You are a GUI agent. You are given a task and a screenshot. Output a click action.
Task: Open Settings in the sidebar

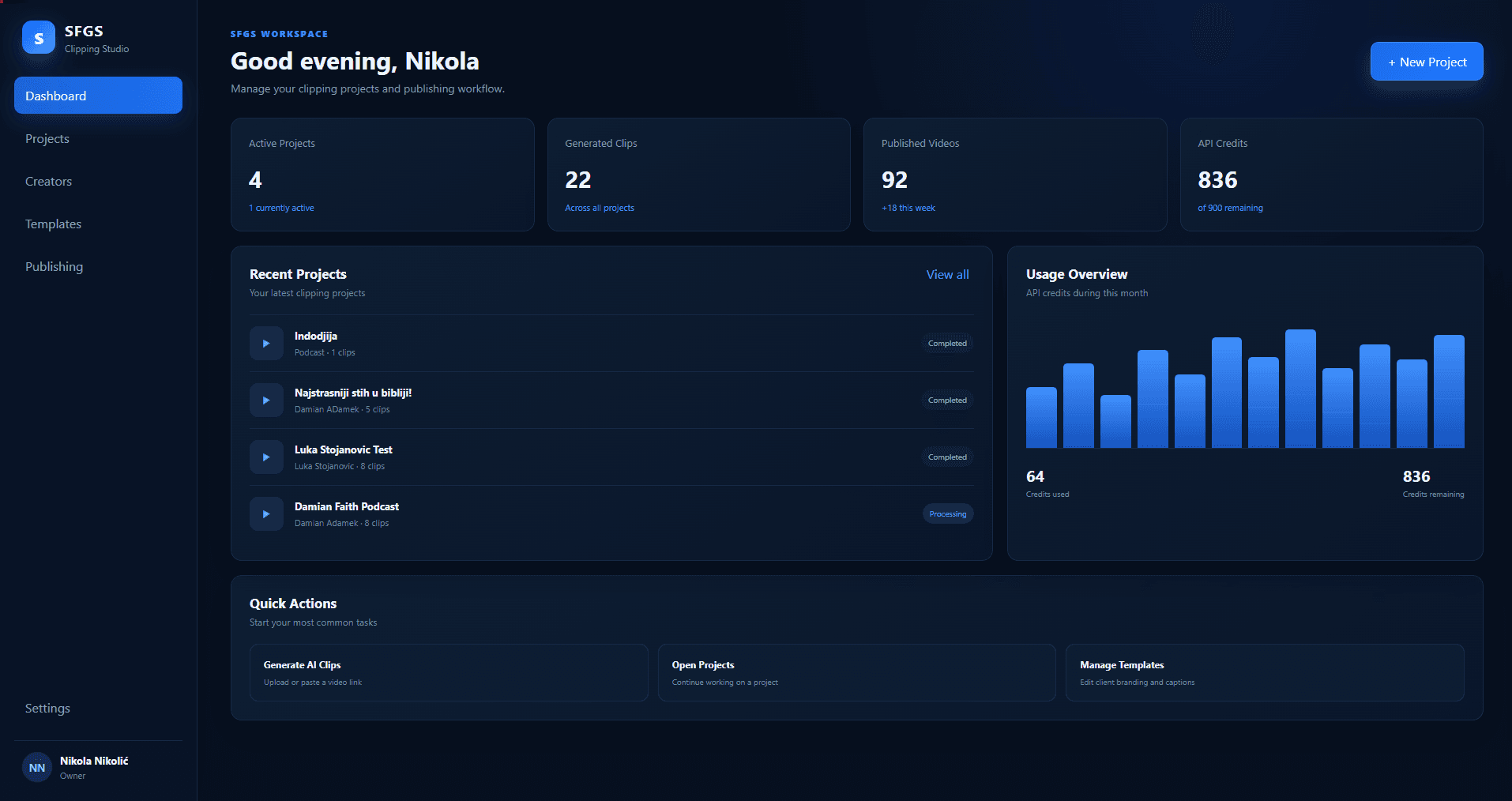pos(98,708)
